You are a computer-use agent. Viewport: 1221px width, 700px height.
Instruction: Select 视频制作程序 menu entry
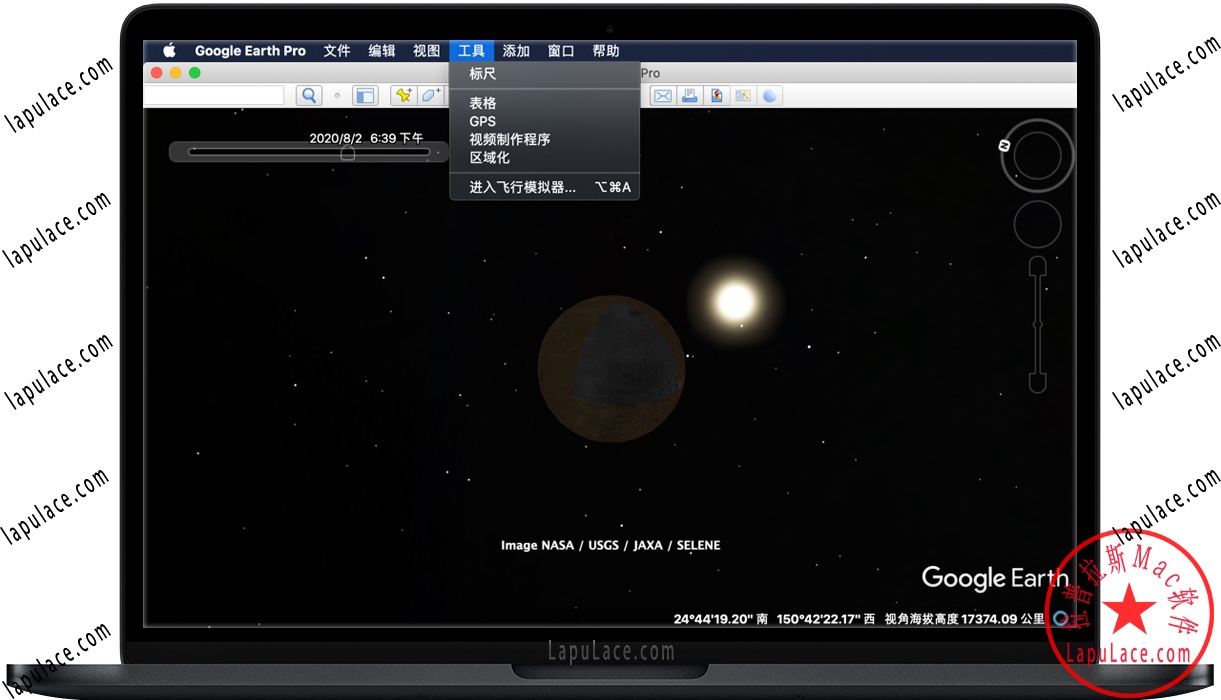[x=510, y=139]
